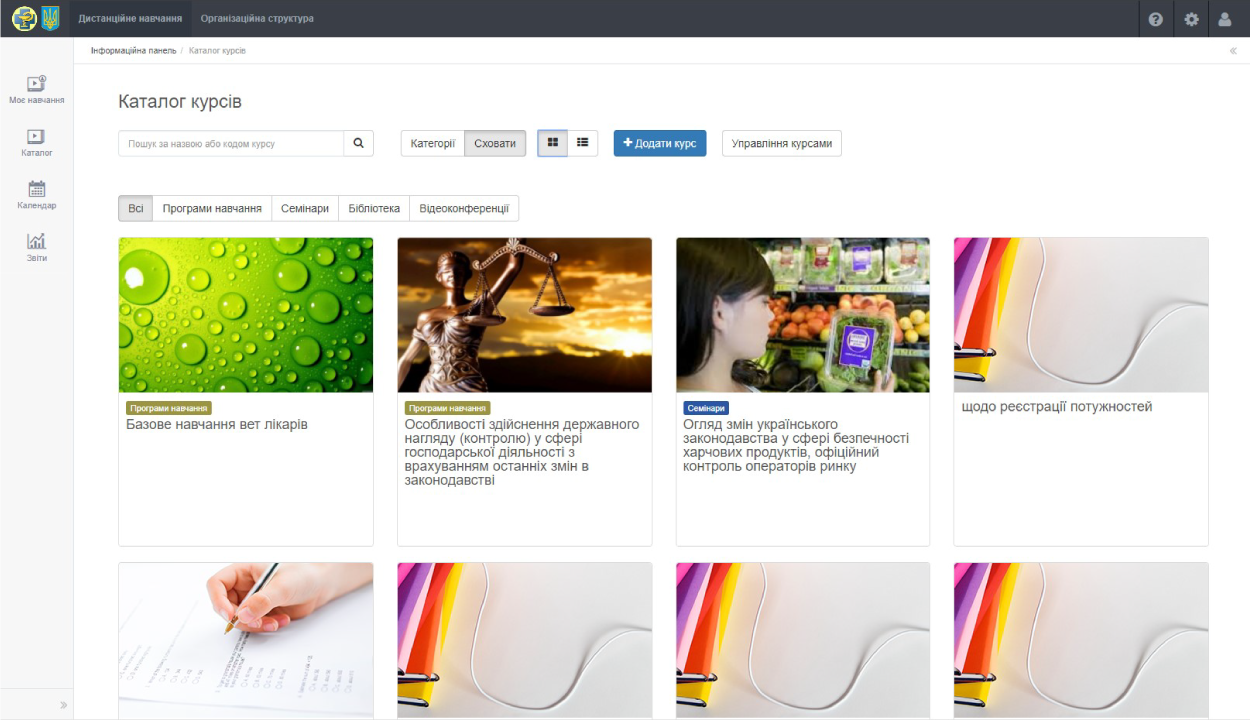Image resolution: width=1250 pixels, height=720 pixels.
Task: Switch to list view
Action: pyautogui.click(x=582, y=143)
